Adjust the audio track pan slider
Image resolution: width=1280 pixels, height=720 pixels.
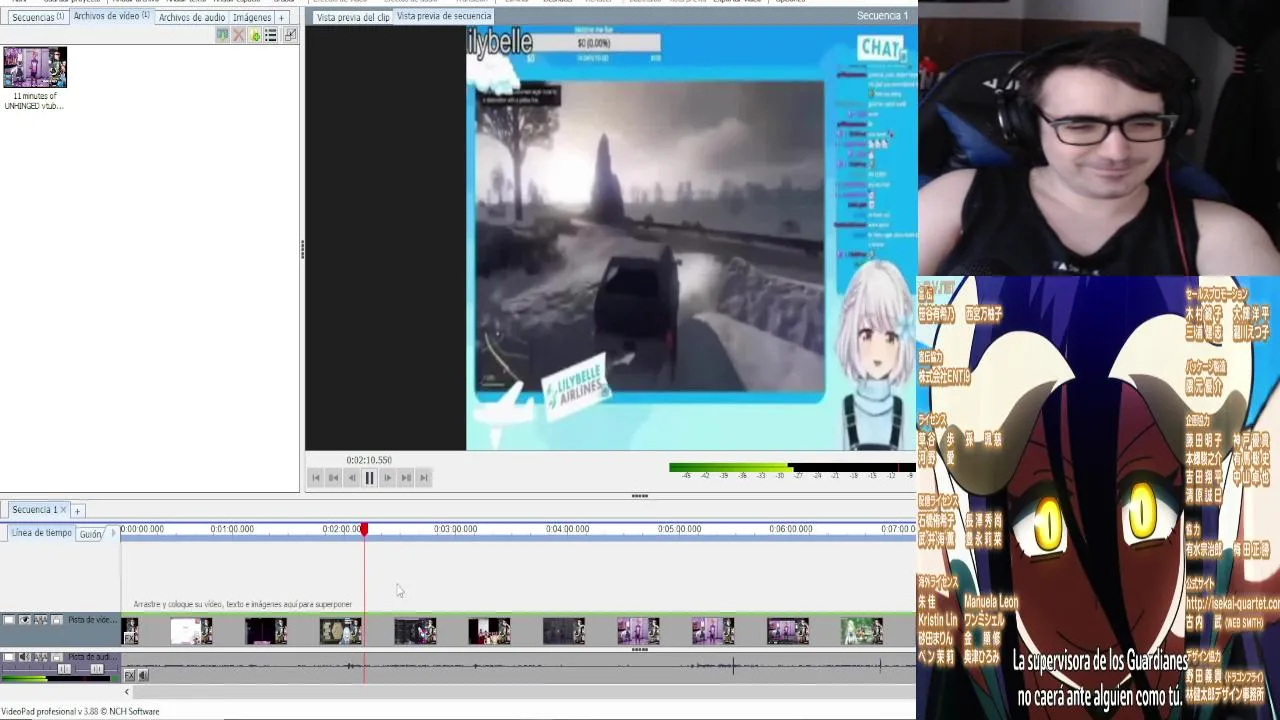click(97, 669)
